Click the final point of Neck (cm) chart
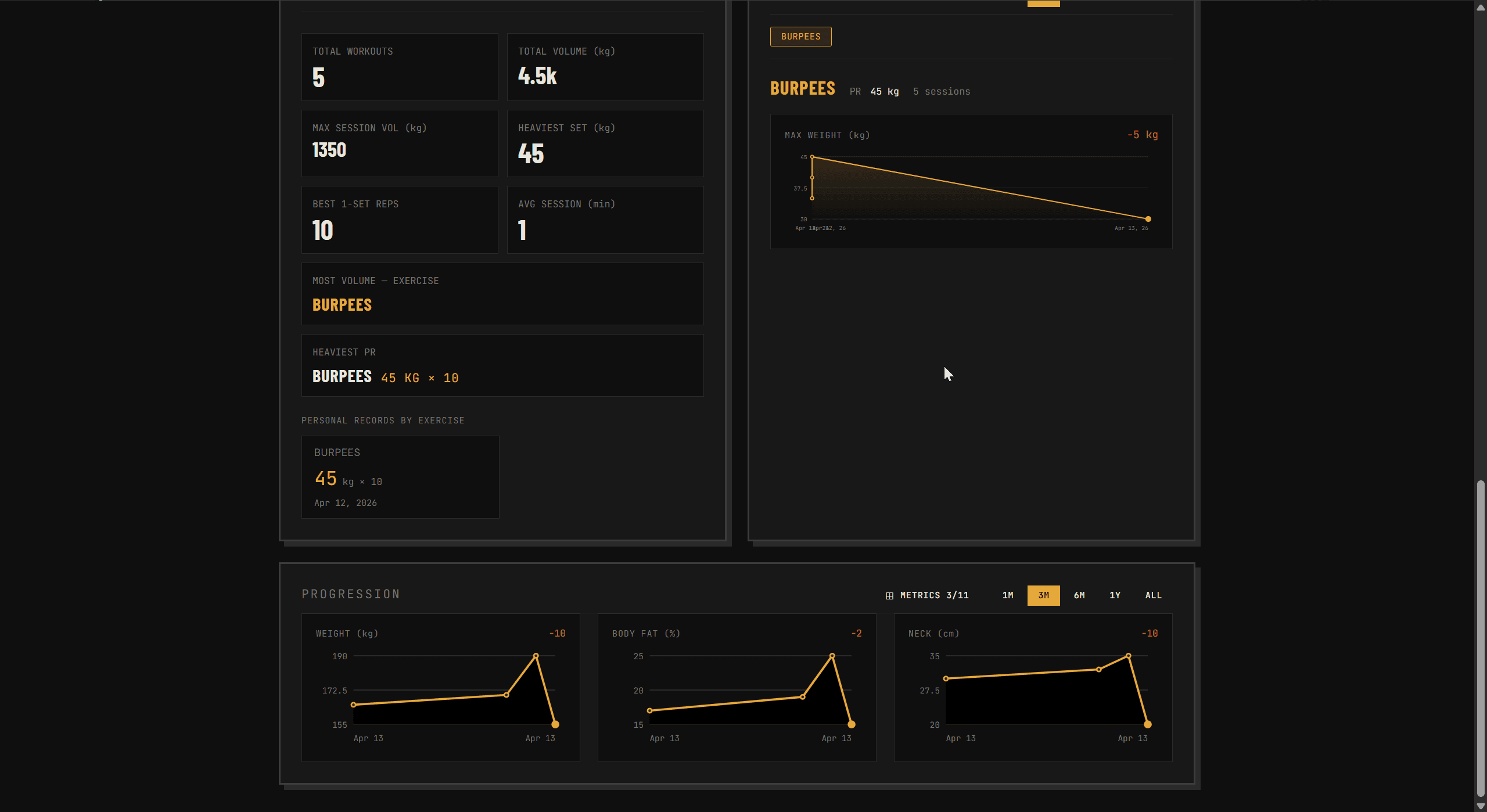Image resolution: width=1487 pixels, height=812 pixels. 1148,724
